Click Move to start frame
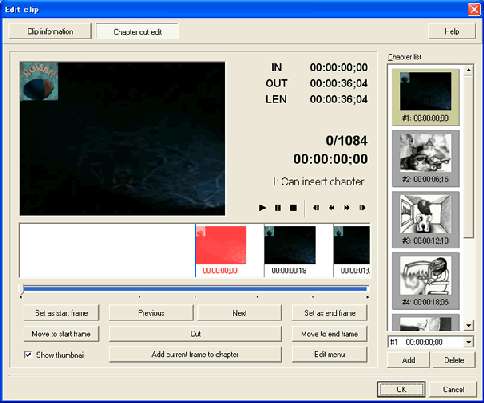Viewport: 484px width, 403px height. (x=62, y=334)
